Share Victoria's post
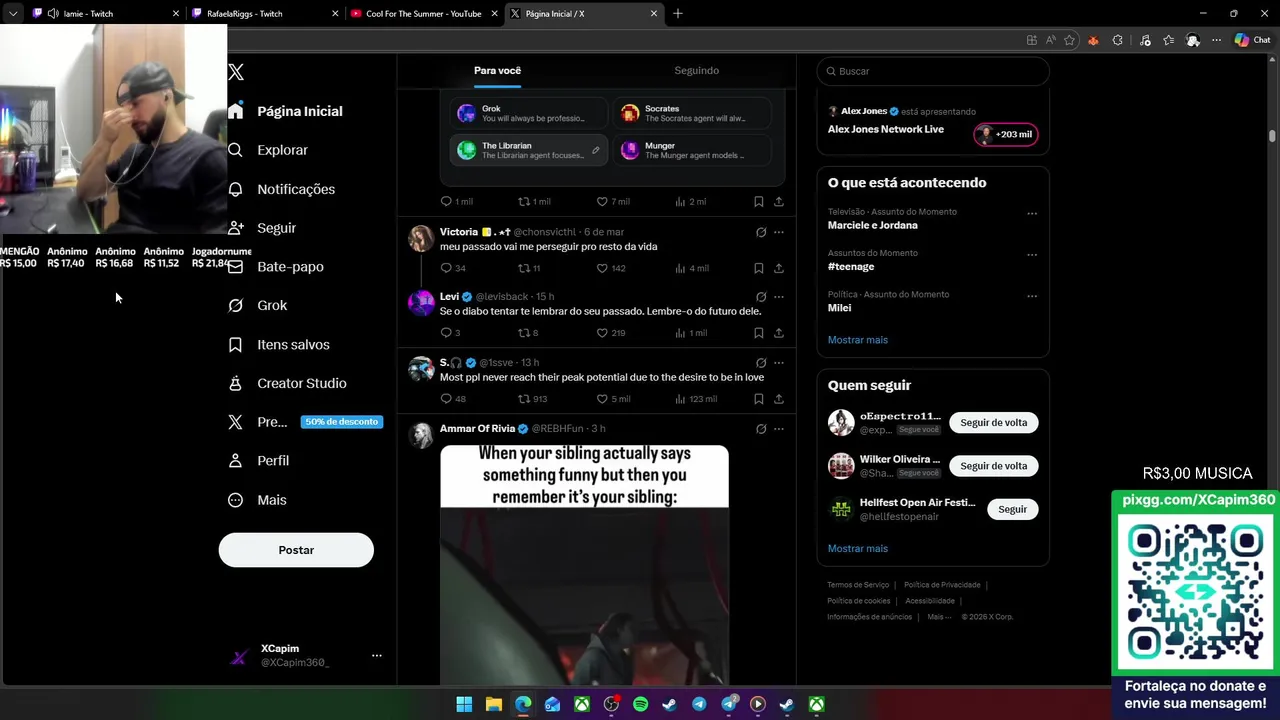This screenshot has width=1280, height=720. click(779, 268)
